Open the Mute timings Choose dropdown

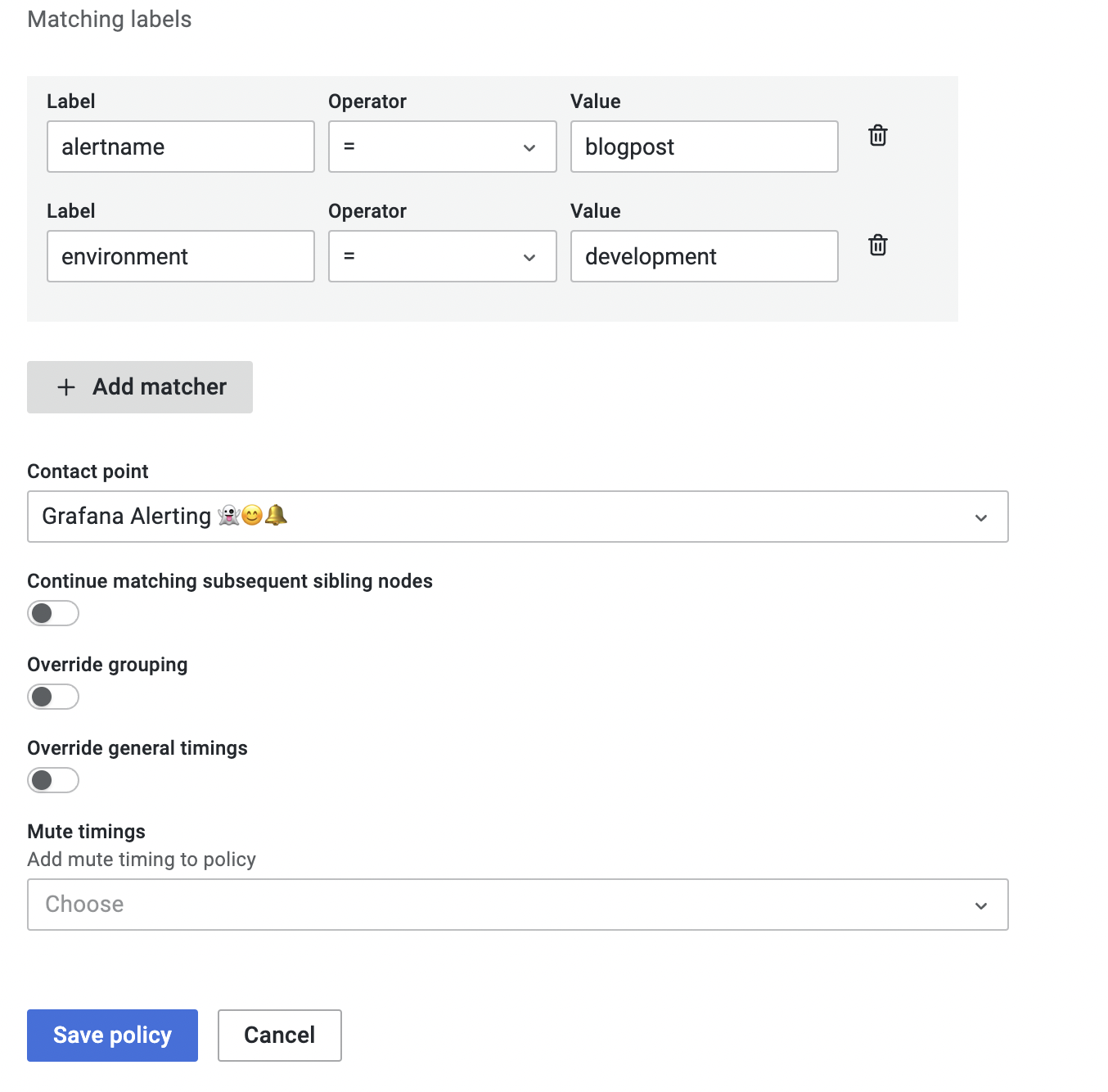(517, 905)
